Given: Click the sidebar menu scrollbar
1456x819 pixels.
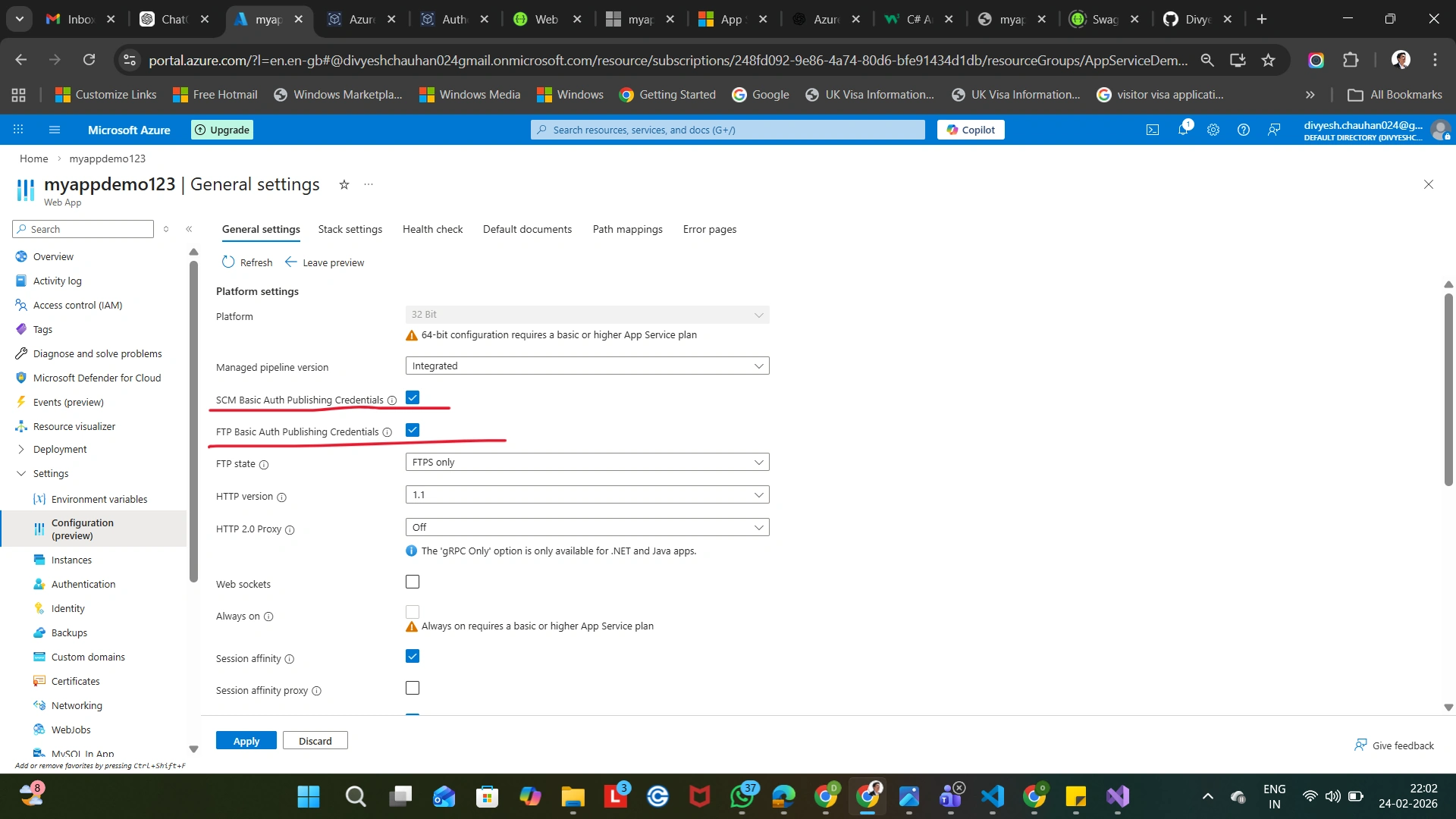Looking at the screenshot, I should pos(193,421).
